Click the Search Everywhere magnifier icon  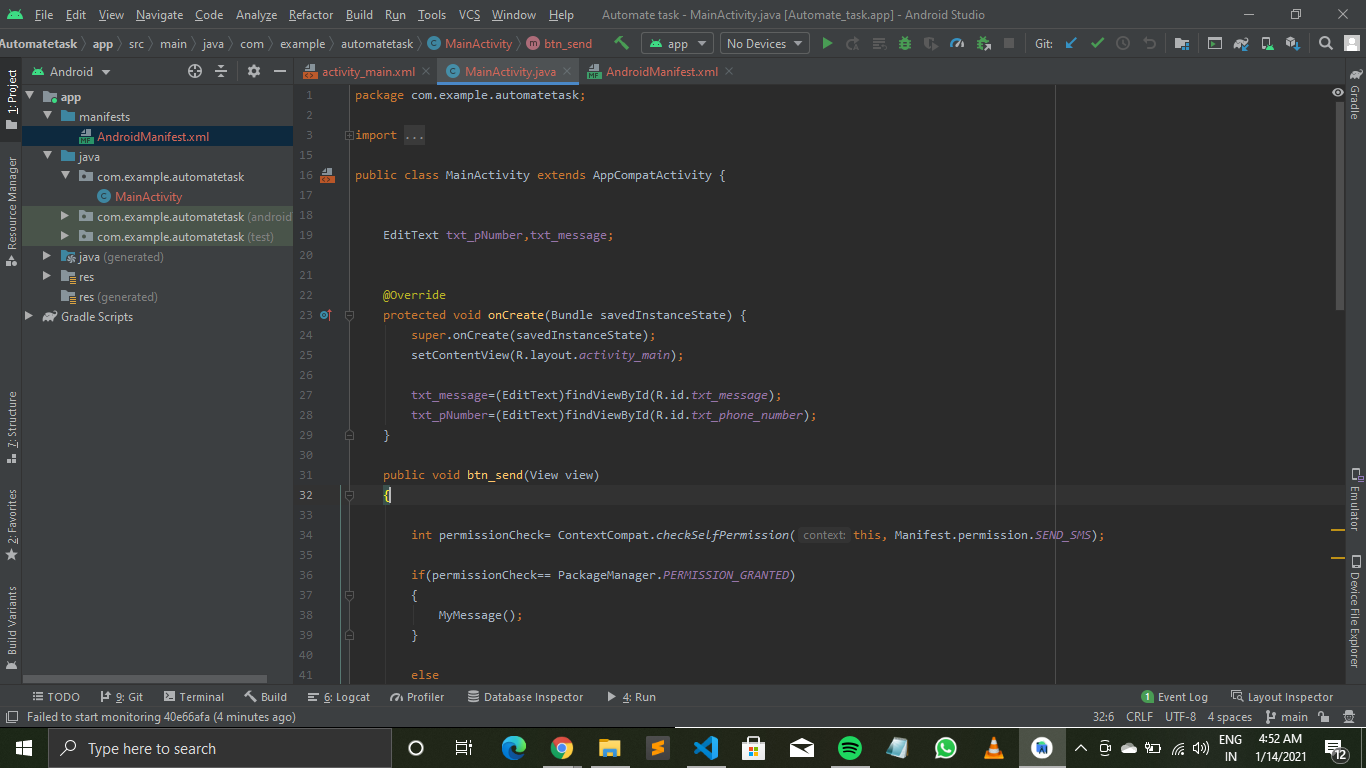(x=1325, y=44)
